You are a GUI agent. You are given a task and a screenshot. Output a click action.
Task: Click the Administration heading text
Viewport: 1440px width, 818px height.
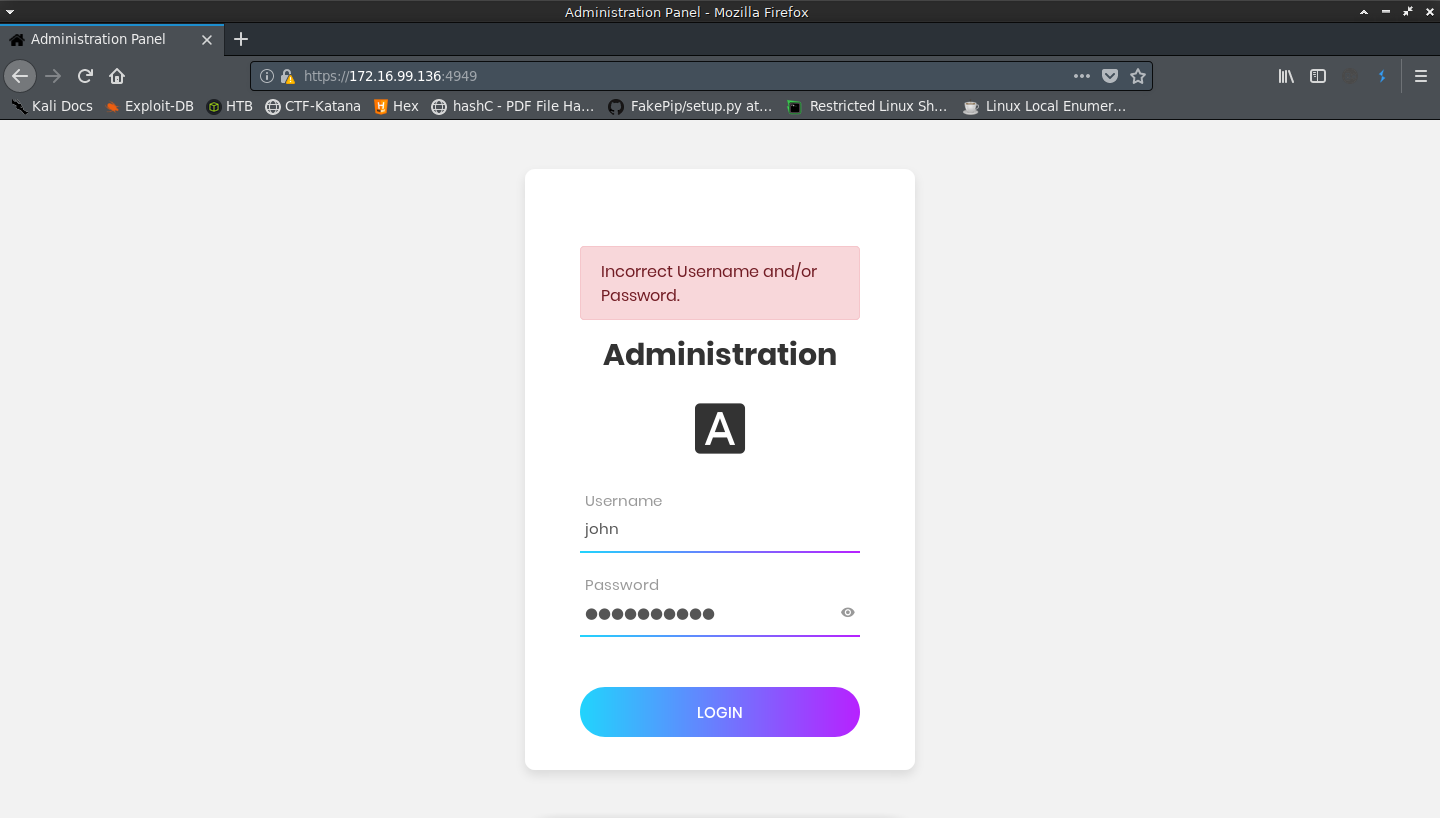[x=720, y=354]
